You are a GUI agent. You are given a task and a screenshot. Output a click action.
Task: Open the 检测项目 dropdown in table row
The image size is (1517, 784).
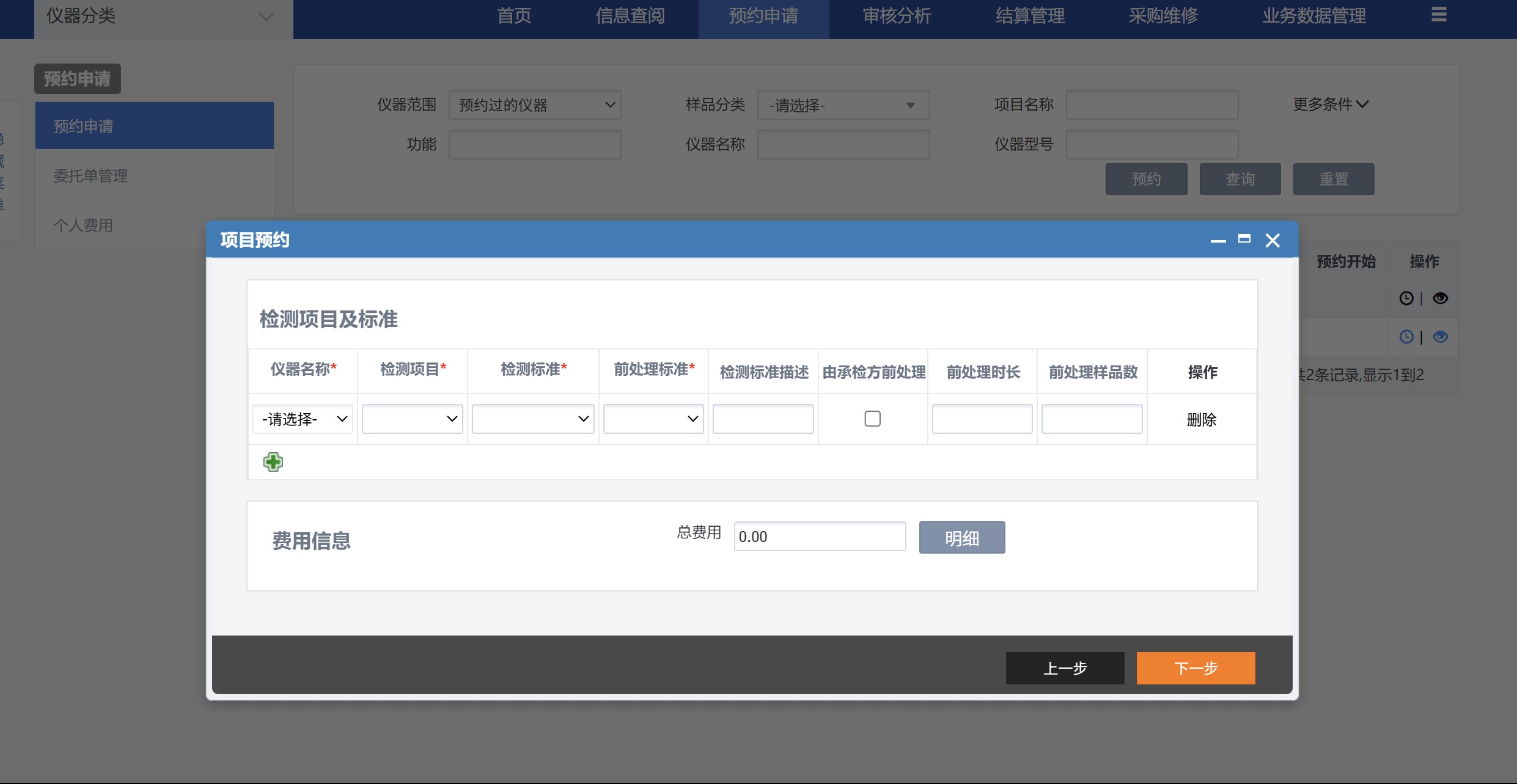click(x=413, y=419)
